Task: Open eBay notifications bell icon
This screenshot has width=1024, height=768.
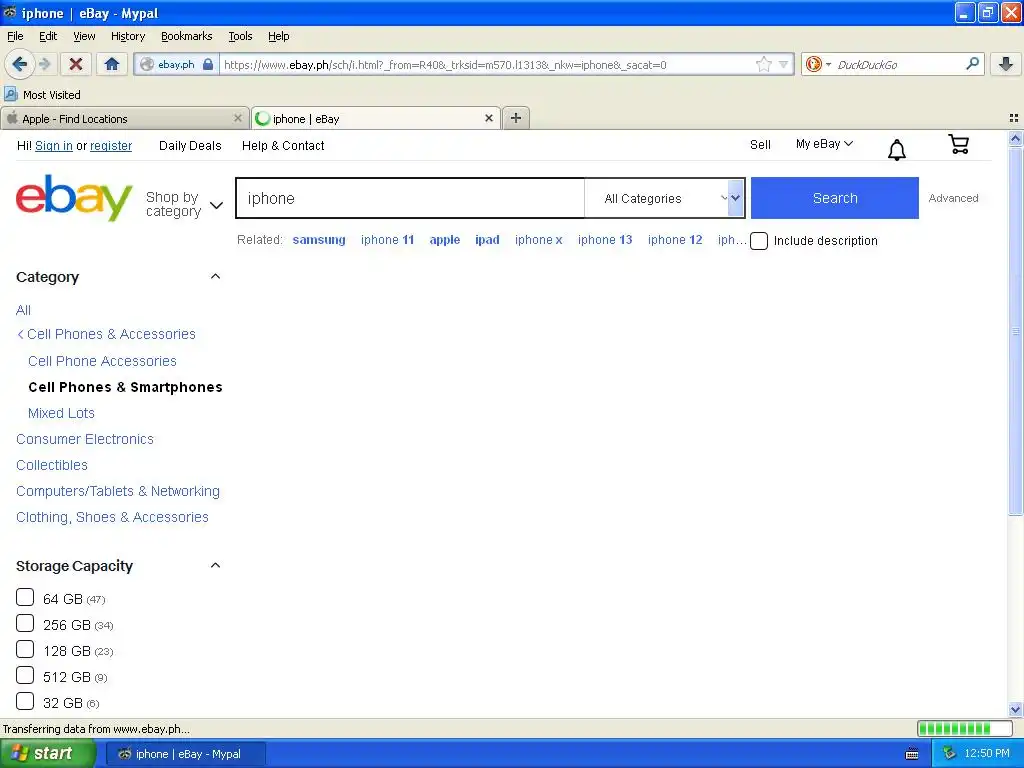Action: pos(897,150)
